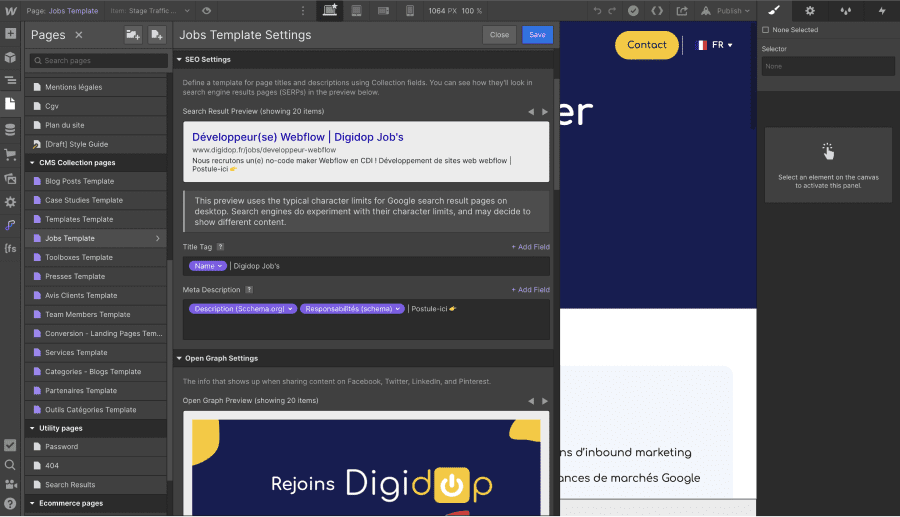Close the Jobs Template Settings panel
The height and width of the screenshot is (517, 900).
(499, 35)
